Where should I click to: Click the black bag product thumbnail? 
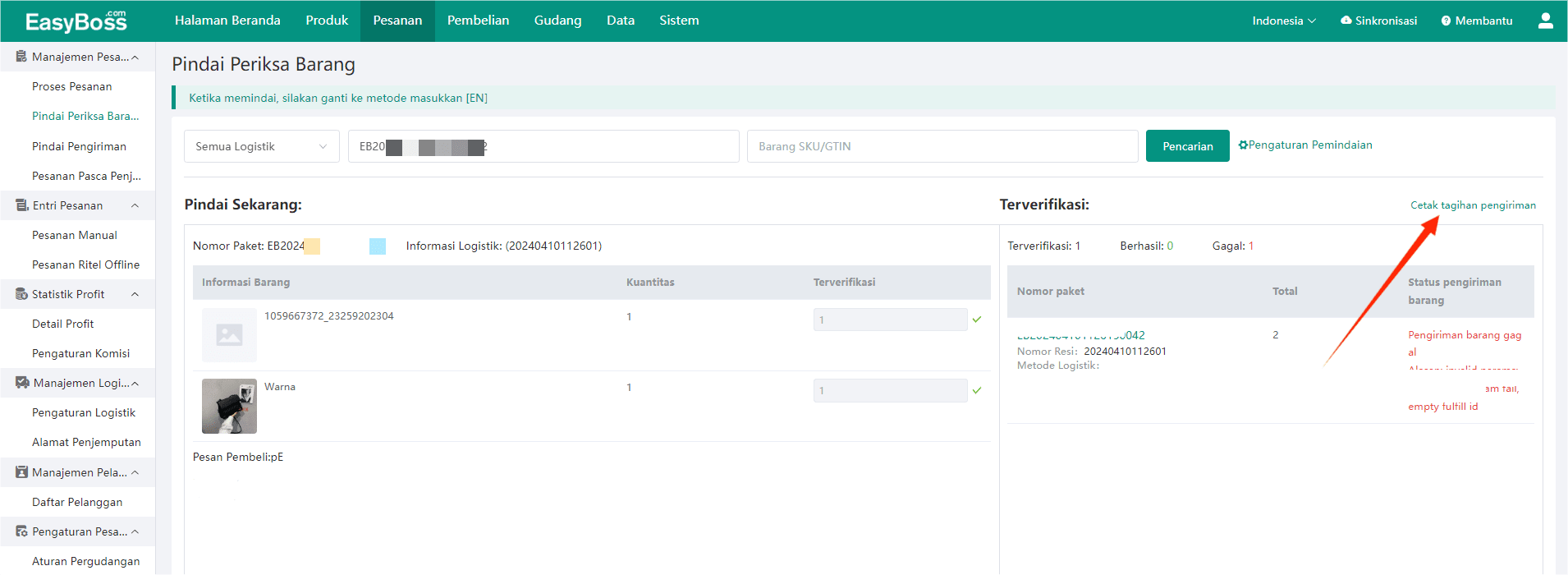229,406
